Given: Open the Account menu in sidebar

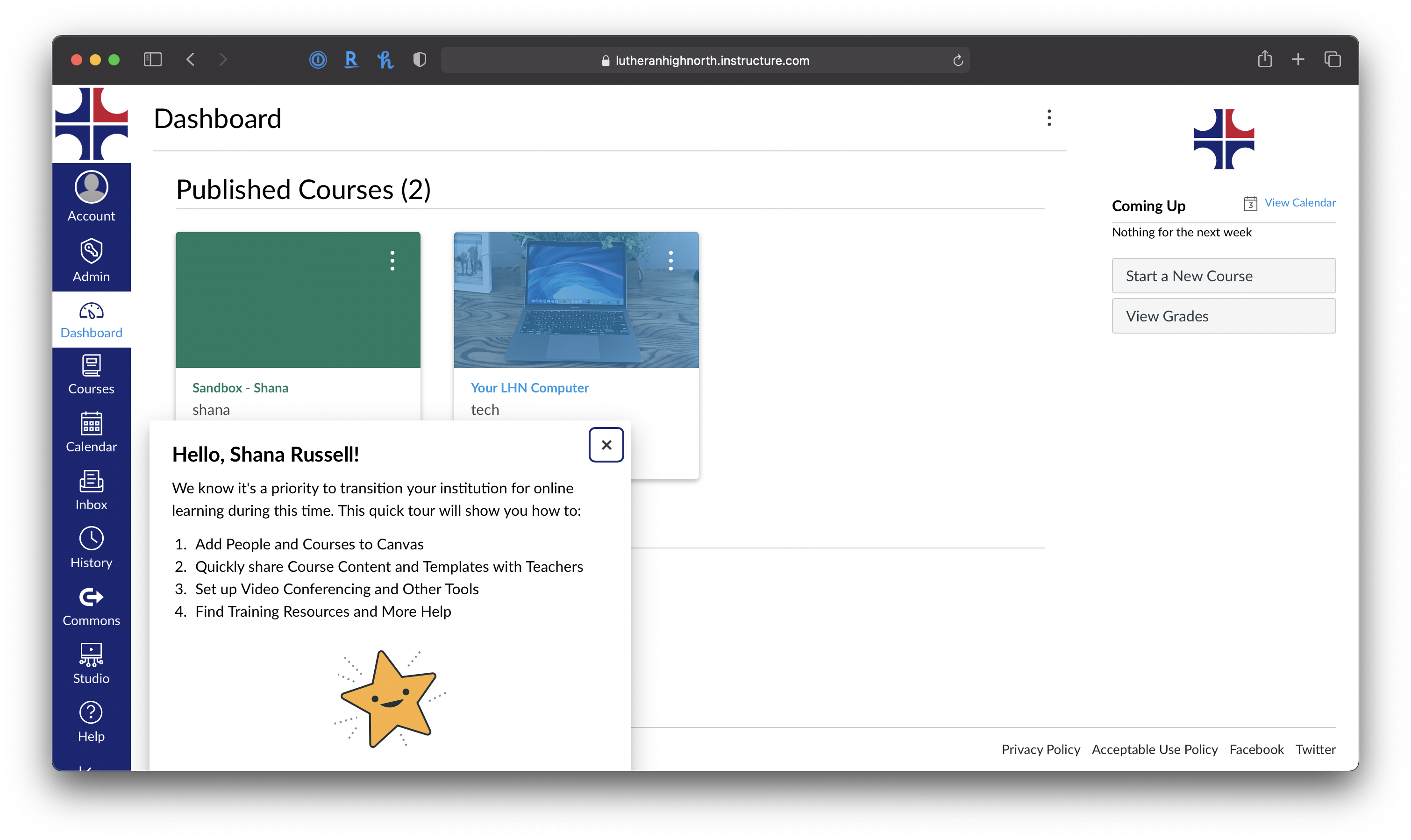Looking at the screenshot, I should click(x=91, y=196).
